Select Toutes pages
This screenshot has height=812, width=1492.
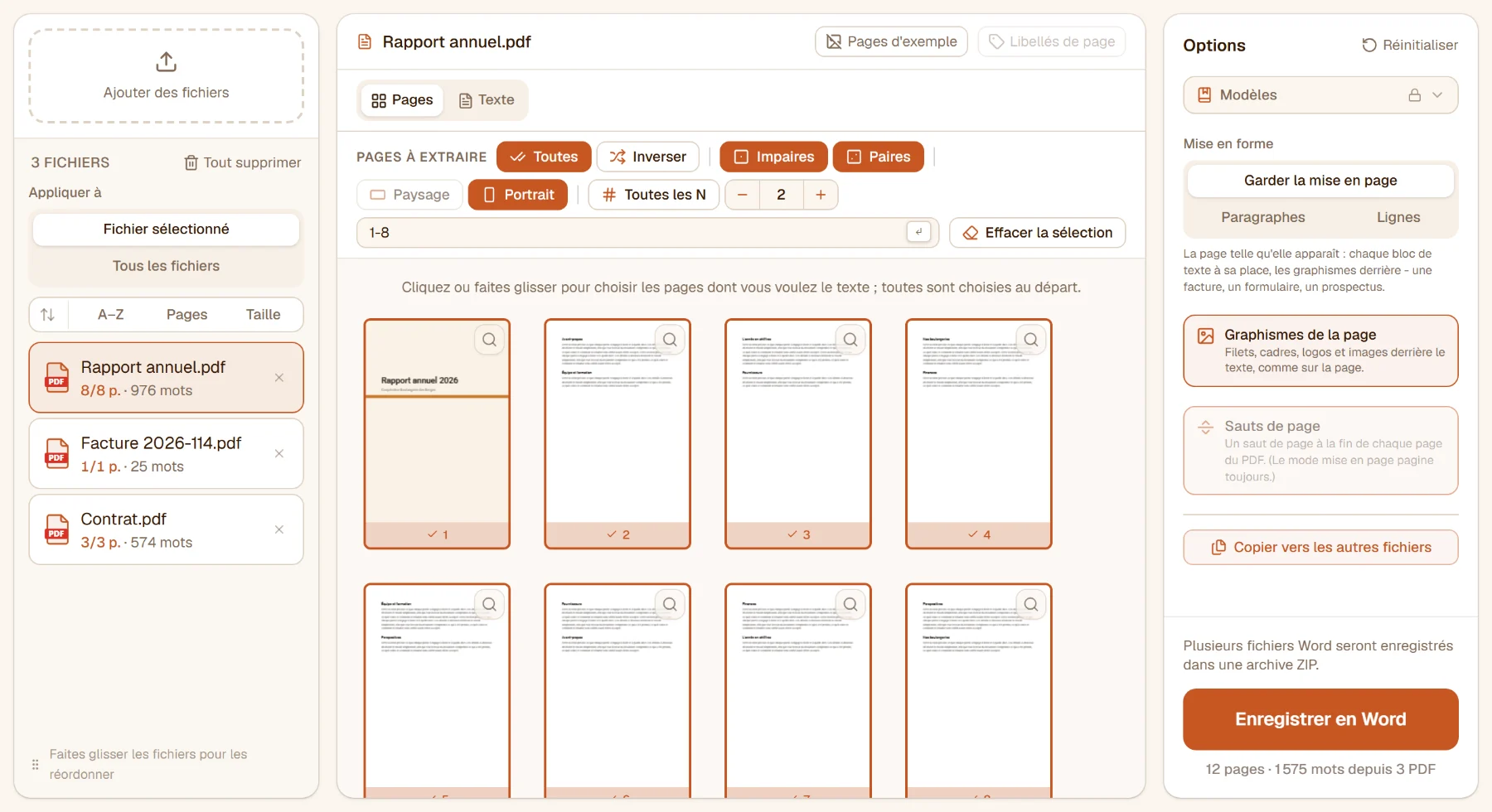[544, 157]
